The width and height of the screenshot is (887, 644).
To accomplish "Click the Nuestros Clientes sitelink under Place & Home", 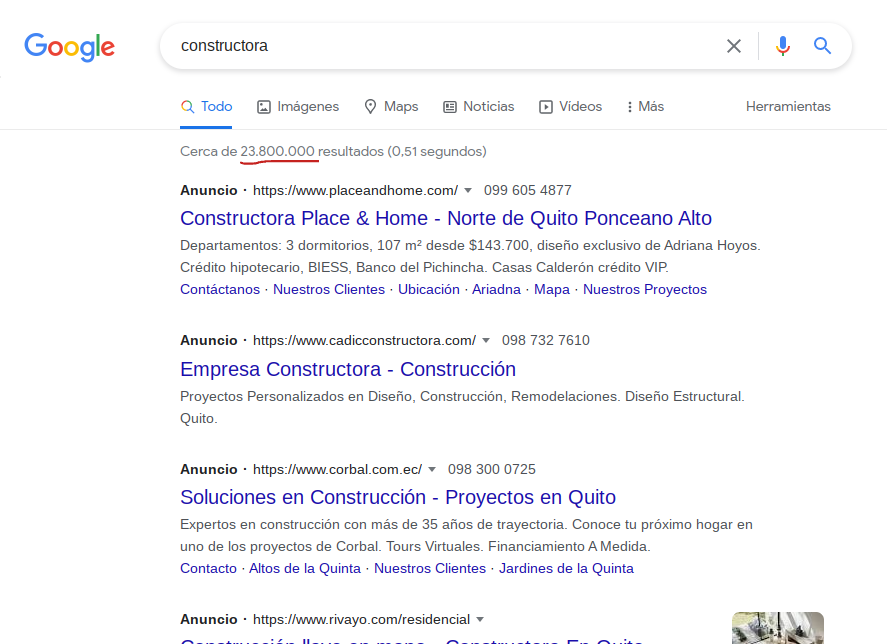I will point(329,289).
